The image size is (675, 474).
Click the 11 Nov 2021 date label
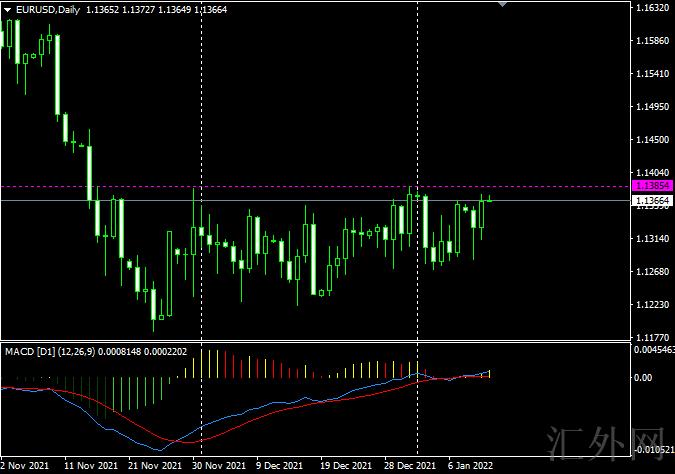click(89, 466)
